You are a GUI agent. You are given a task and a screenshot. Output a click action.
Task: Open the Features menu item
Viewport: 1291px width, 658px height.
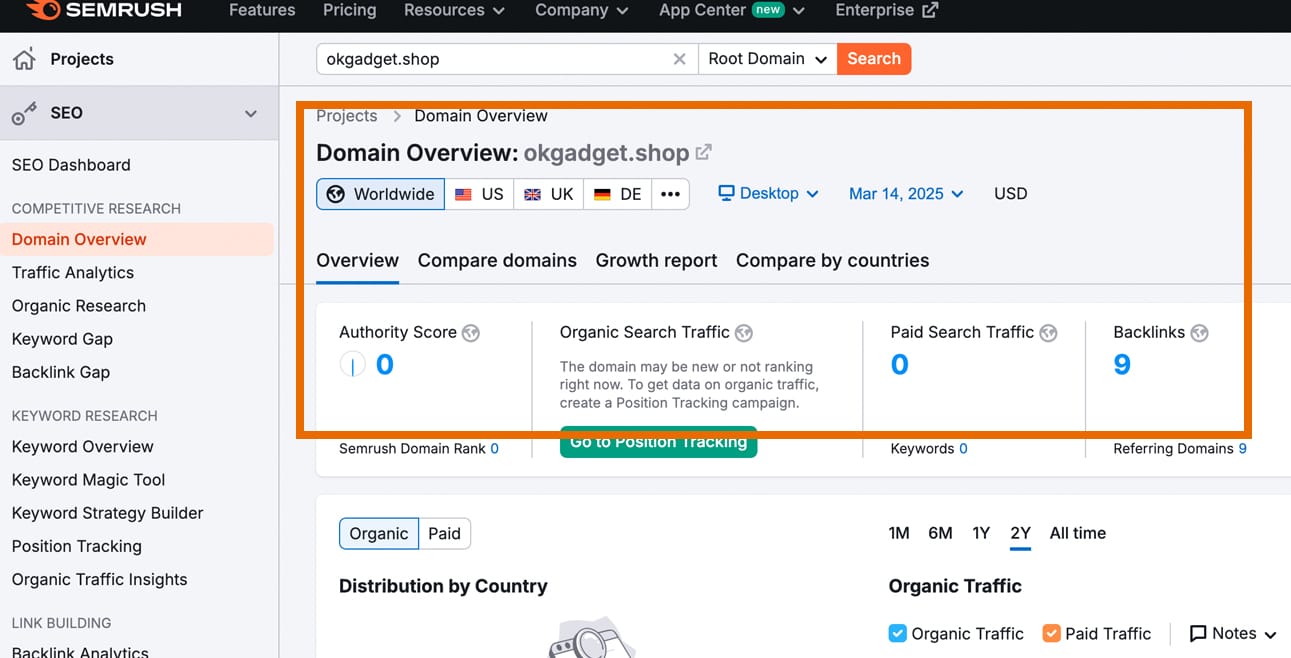(262, 10)
